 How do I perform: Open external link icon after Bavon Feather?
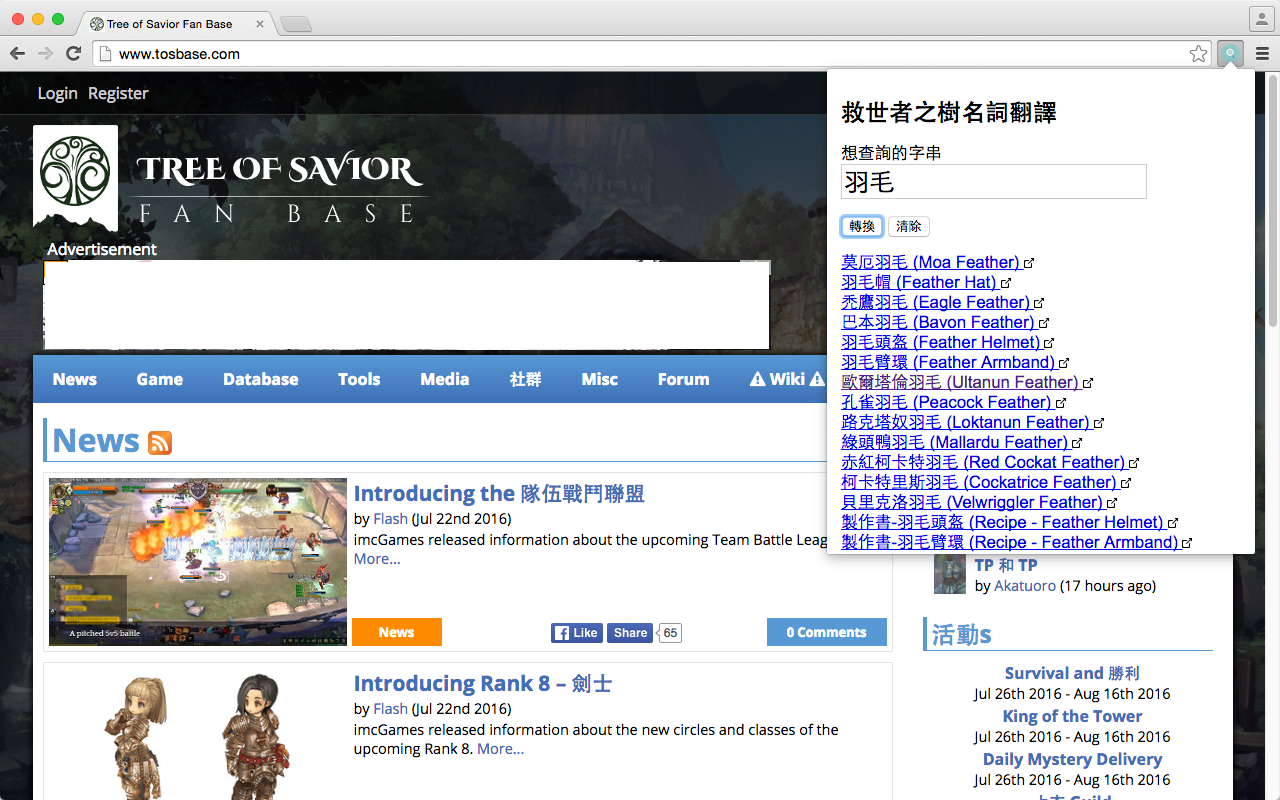click(1044, 323)
